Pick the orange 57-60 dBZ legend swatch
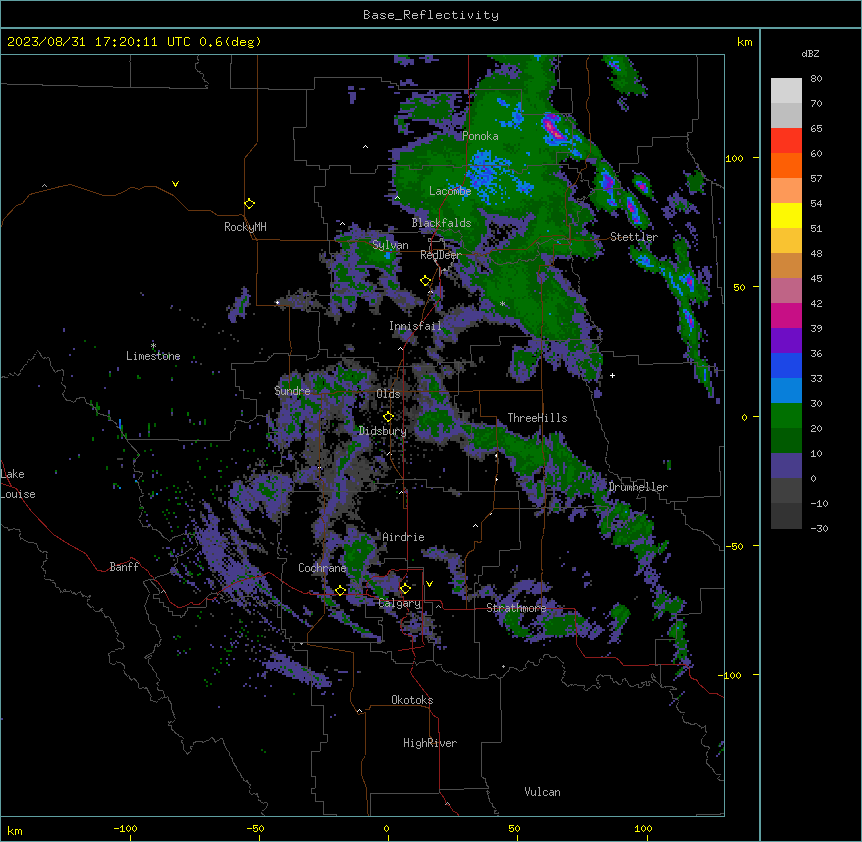This screenshot has width=862, height=842. point(786,166)
